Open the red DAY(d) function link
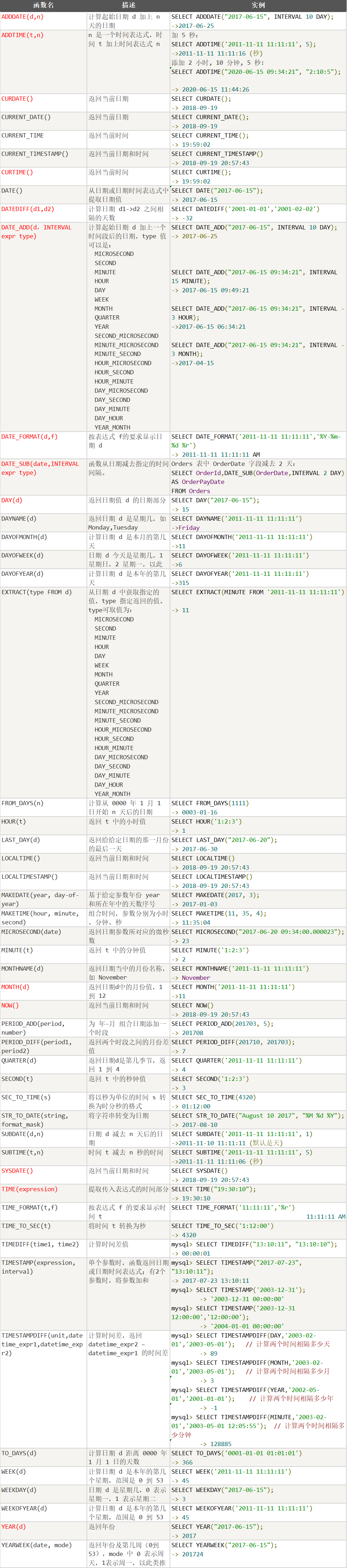This screenshot has width=347, height=1568. (12, 501)
